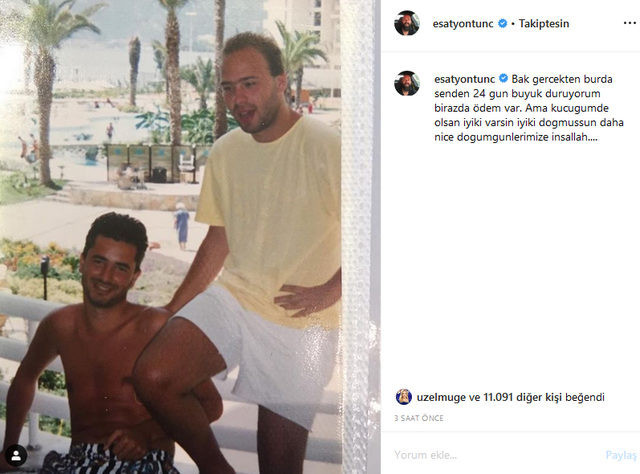Open uzelmuge's small profile avatar
This screenshot has width=640, height=474.
click(x=403, y=397)
